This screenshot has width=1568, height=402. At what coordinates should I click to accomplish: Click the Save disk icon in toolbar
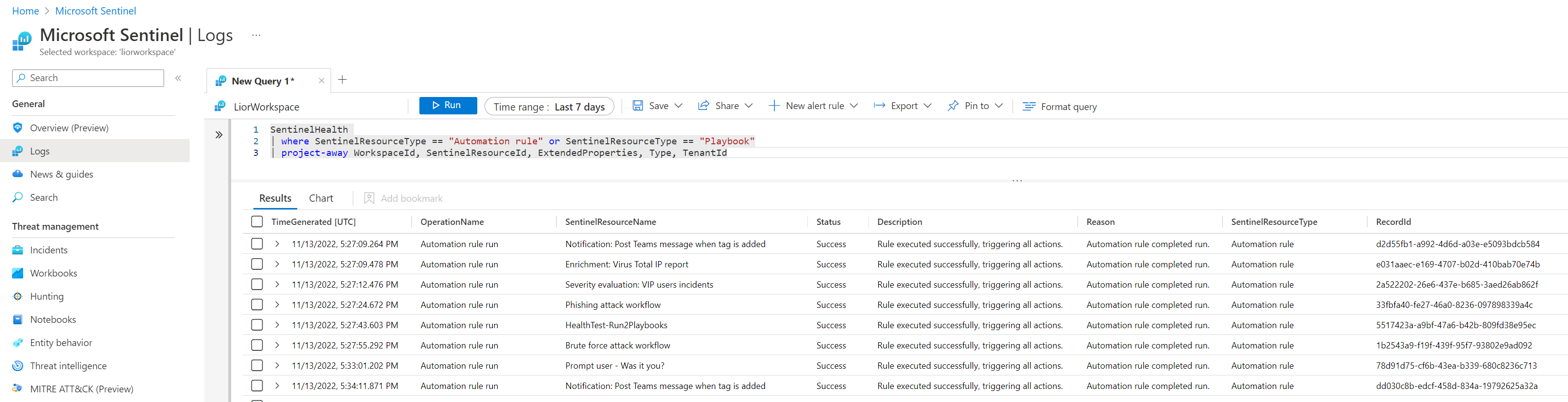[x=638, y=106]
